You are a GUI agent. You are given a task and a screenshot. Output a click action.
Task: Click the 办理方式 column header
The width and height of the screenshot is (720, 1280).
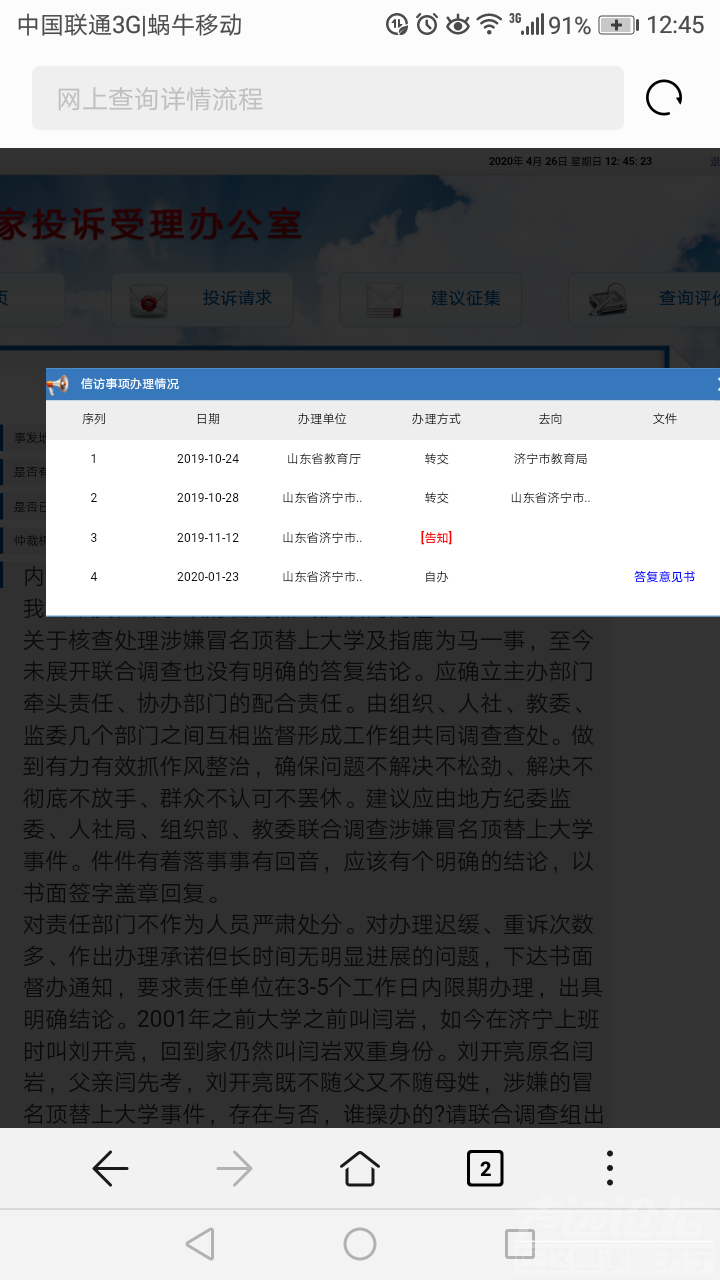tap(436, 419)
